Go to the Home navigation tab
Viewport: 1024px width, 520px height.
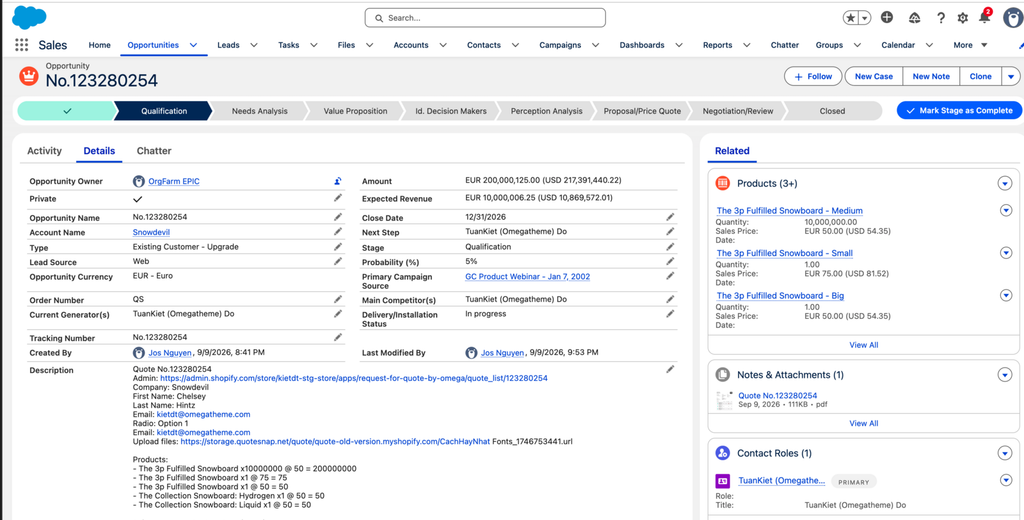[100, 45]
